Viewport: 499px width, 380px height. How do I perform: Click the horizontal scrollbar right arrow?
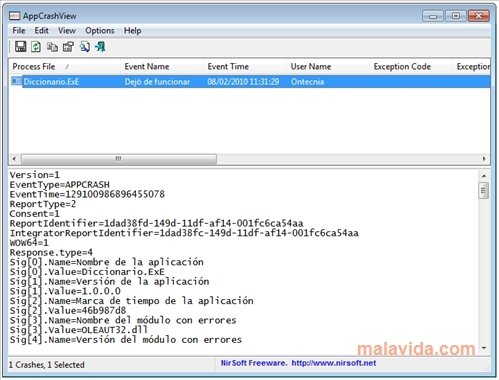tap(484, 159)
